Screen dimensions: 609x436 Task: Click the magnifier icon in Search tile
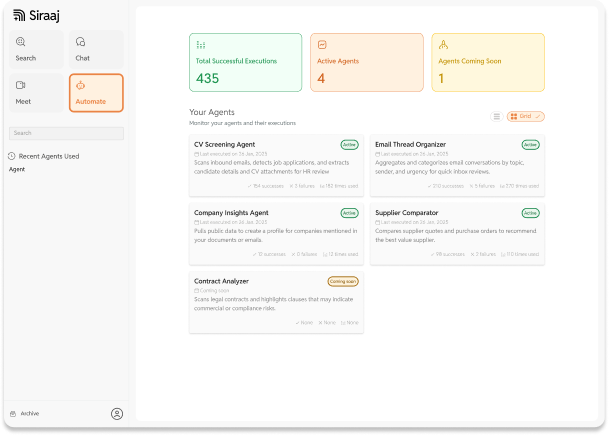pyautogui.click(x=21, y=42)
